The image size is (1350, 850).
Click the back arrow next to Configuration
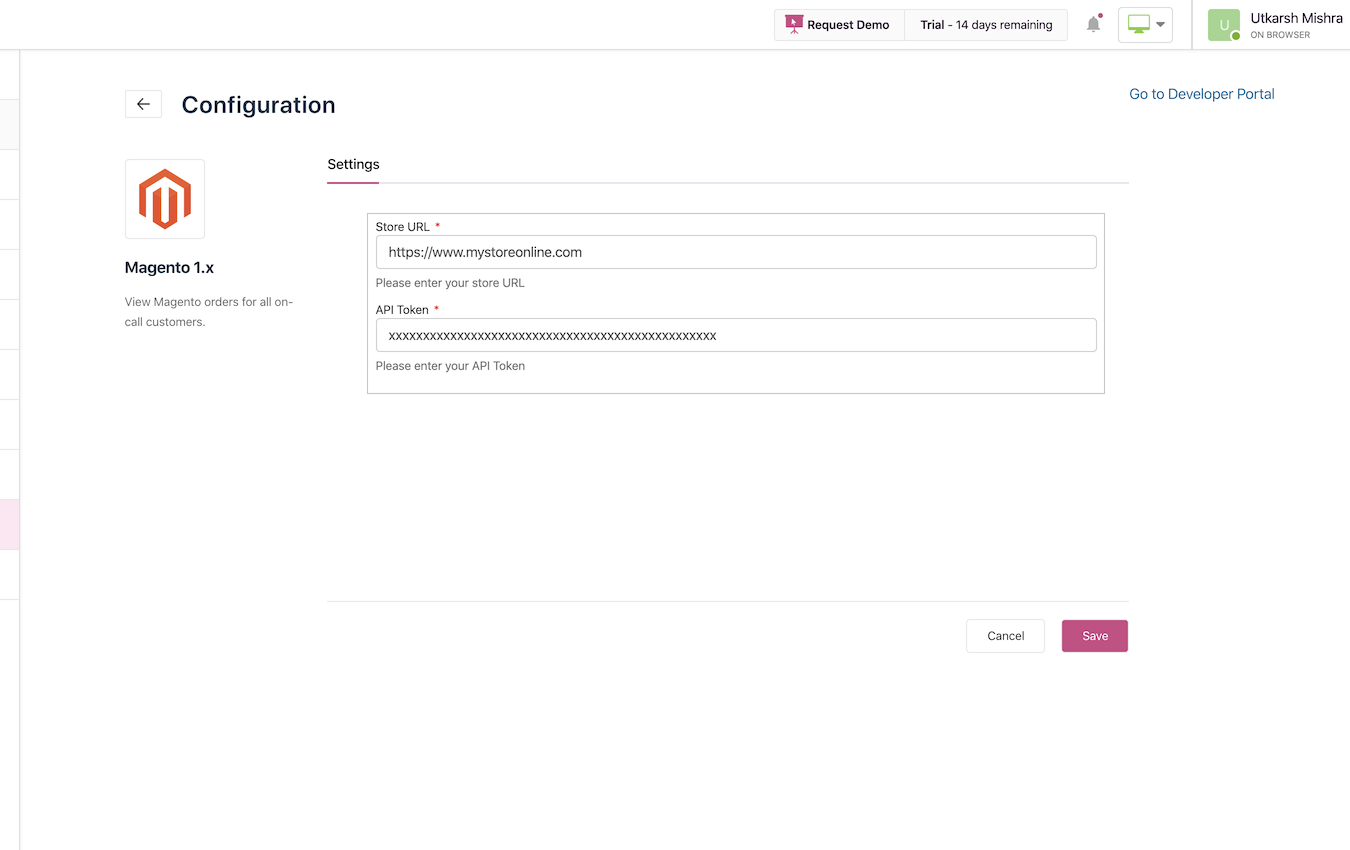143,103
